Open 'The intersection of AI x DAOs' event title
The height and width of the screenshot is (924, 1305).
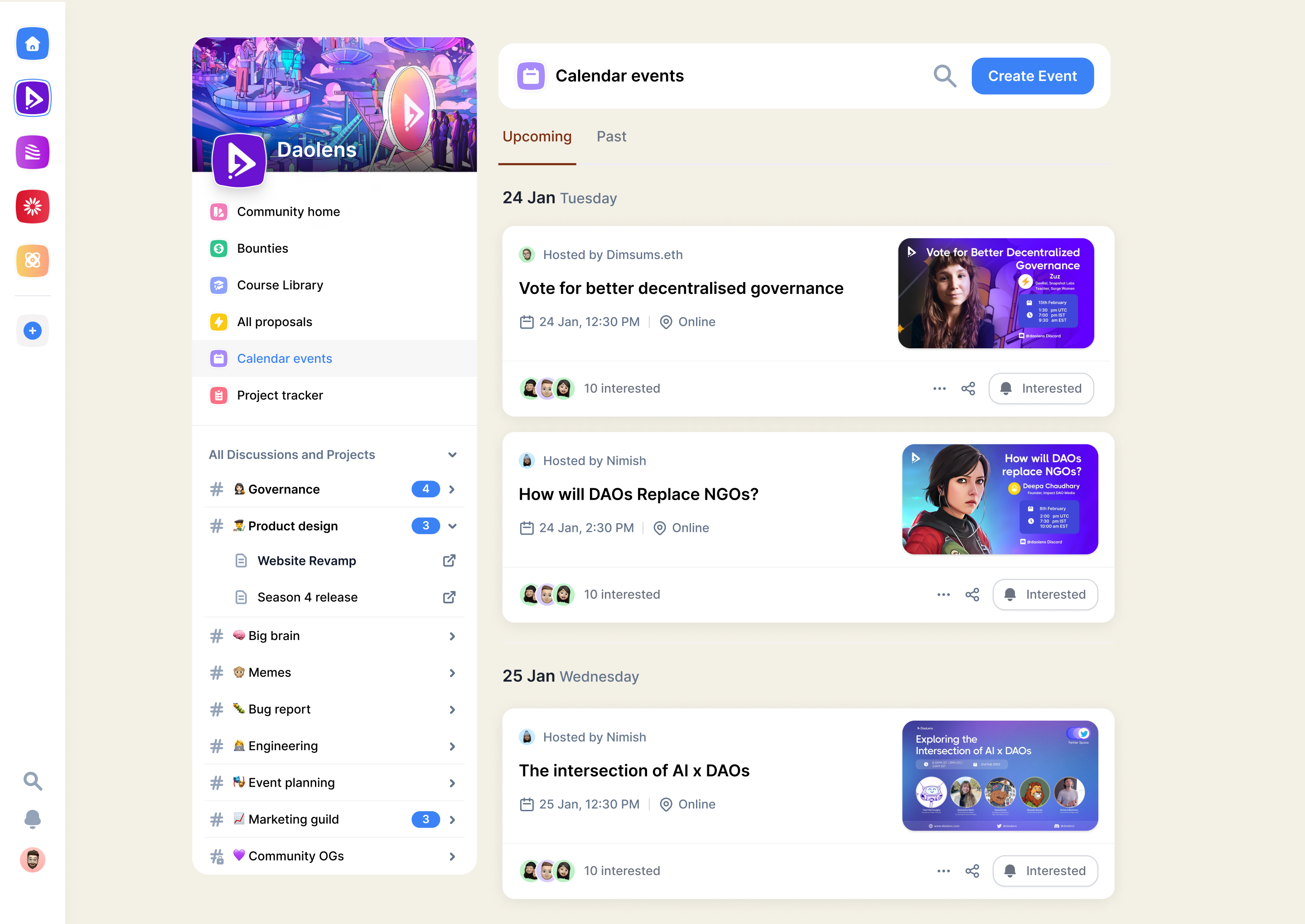tap(634, 770)
